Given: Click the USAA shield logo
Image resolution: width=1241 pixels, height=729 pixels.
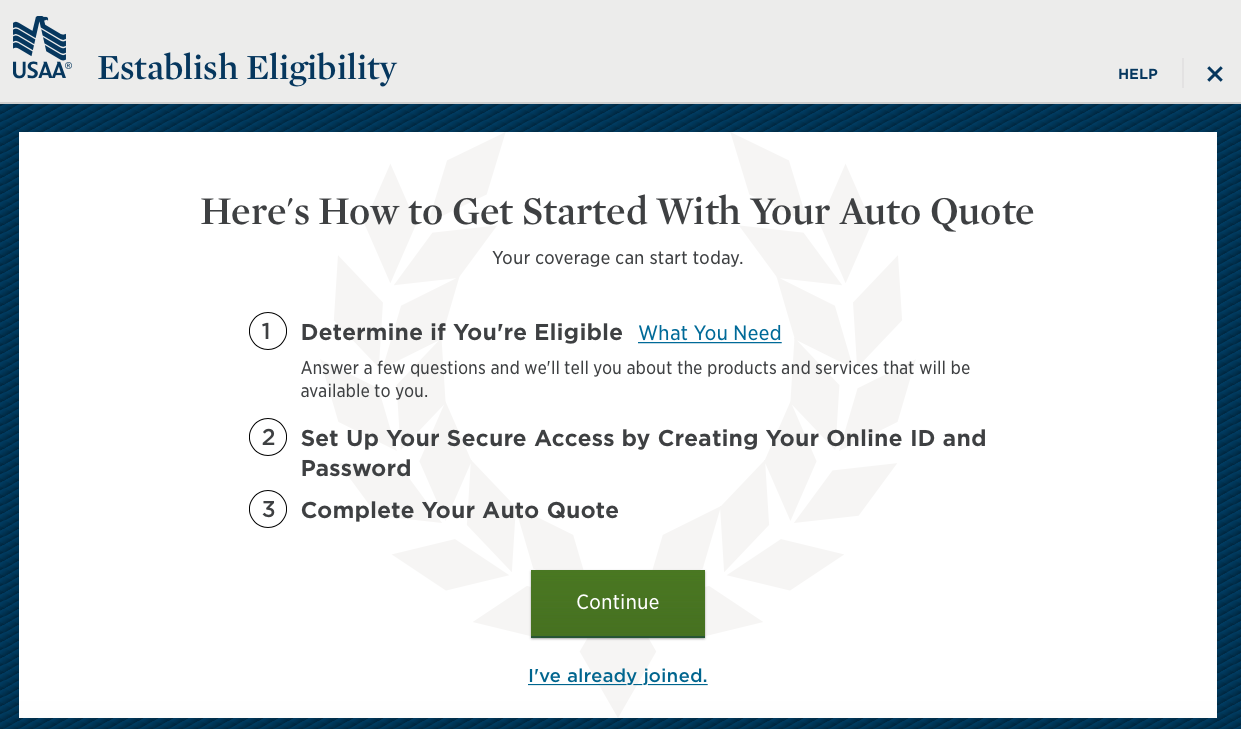Looking at the screenshot, I should [x=40, y=45].
